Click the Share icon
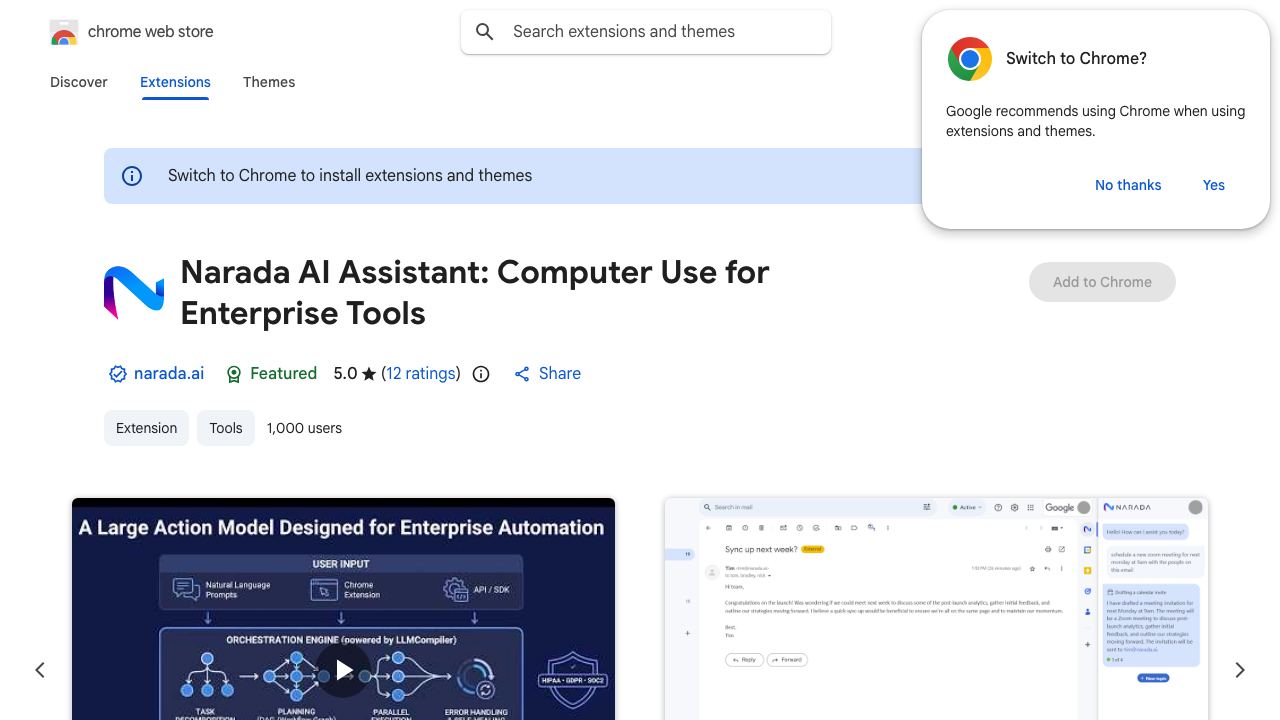Viewport: 1280px width, 720px height. pos(522,374)
